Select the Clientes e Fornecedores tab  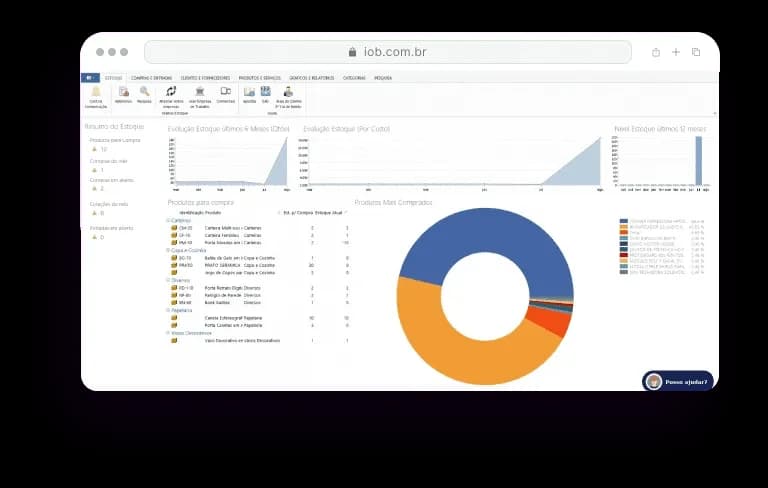point(205,77)
